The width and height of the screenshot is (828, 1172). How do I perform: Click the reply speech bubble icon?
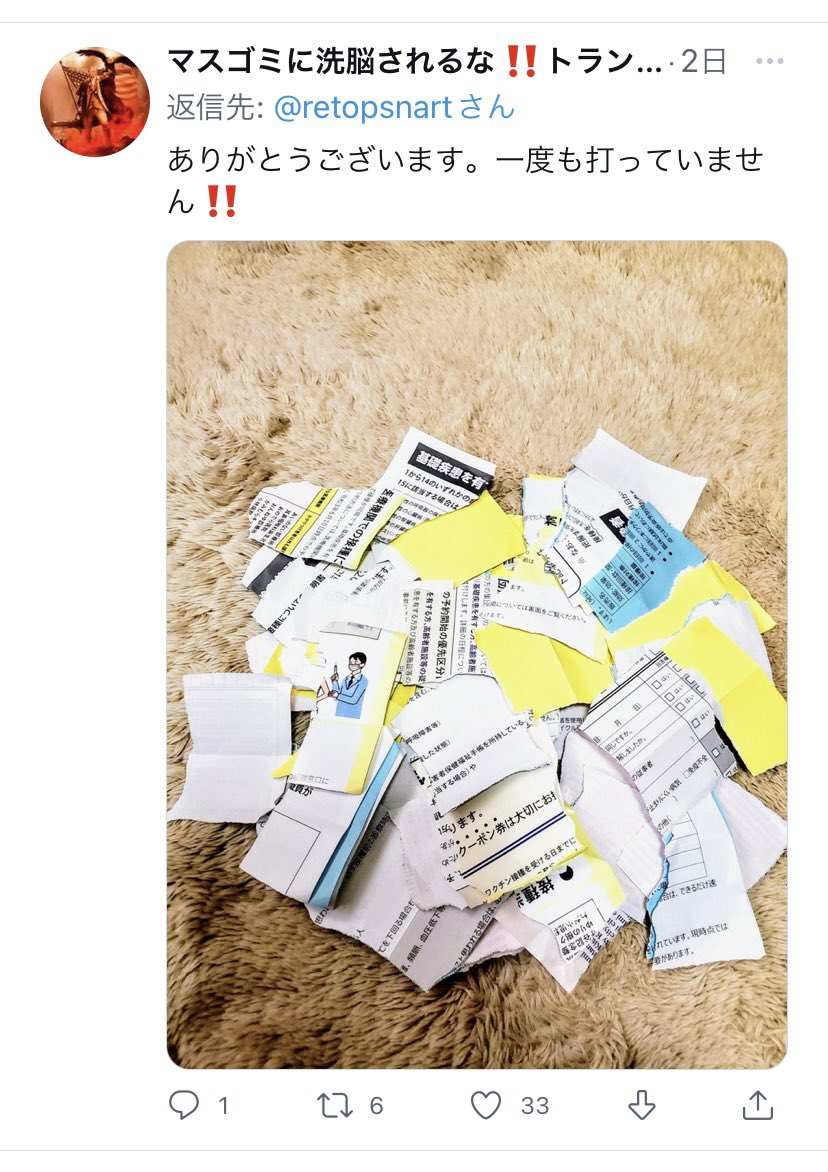(x=184, y=1105)
